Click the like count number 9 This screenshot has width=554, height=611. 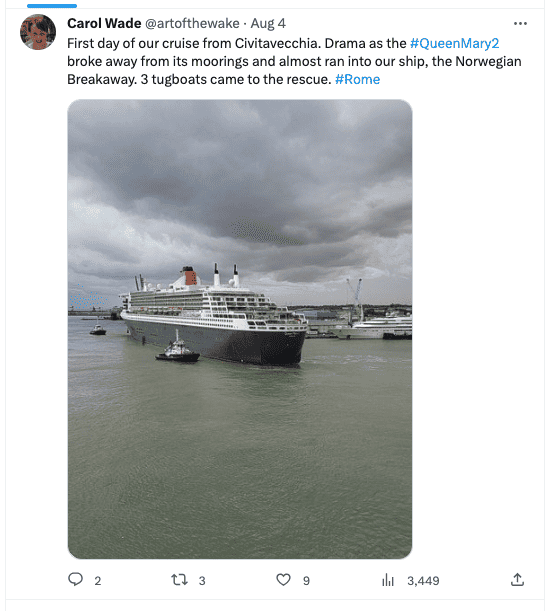point(306,581)
